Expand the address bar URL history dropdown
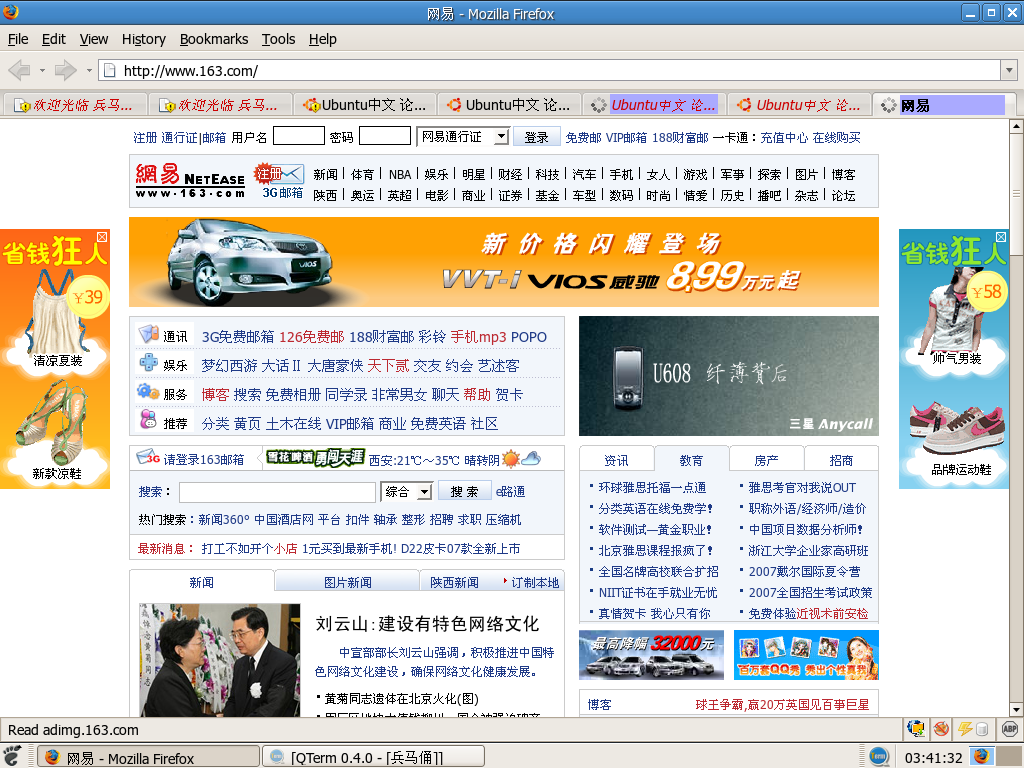The height and width of the screenshot is (768, 1024). (1010, 70)
